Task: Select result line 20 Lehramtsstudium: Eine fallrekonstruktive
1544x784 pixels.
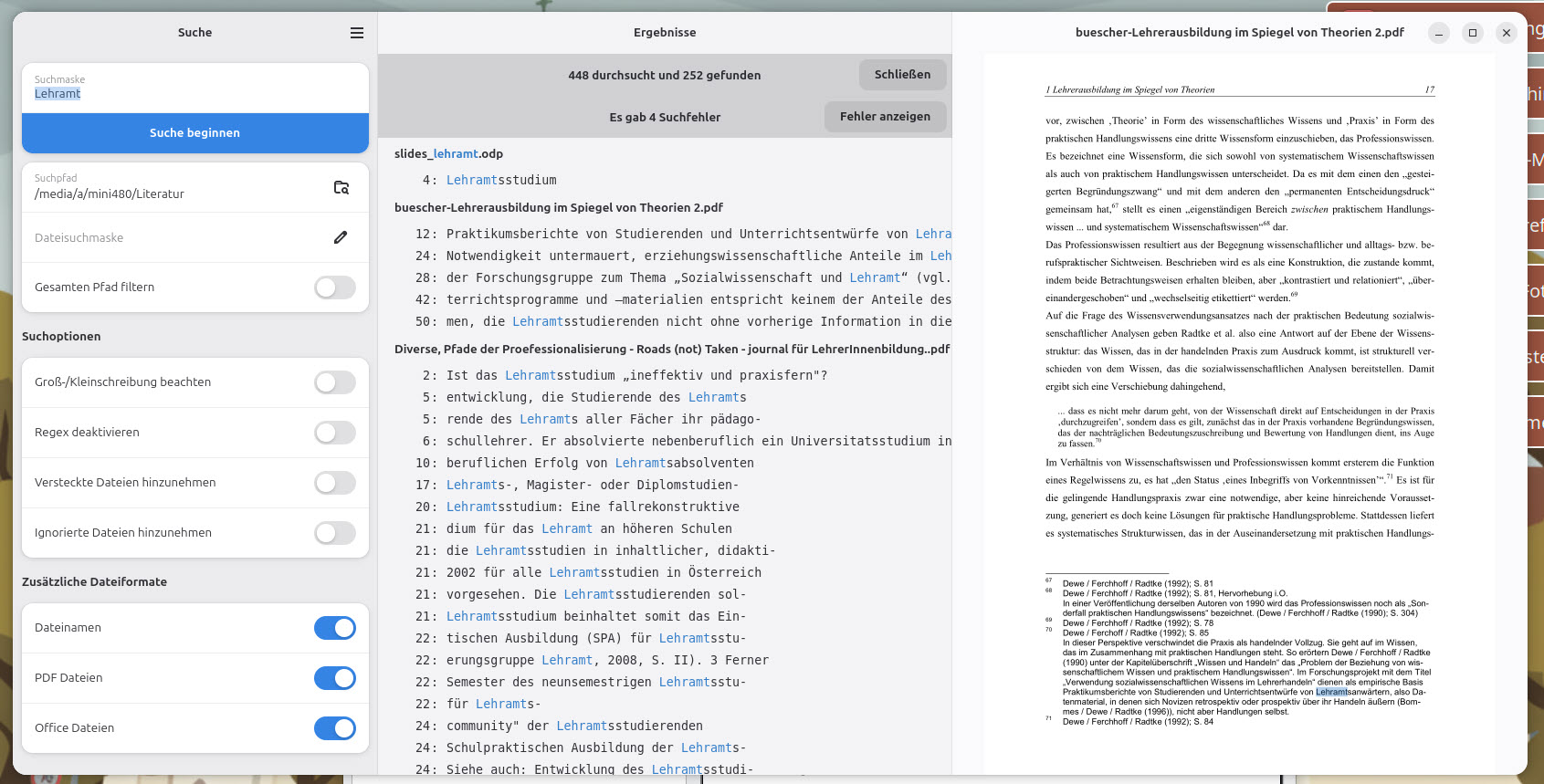Action: [593, 507]
